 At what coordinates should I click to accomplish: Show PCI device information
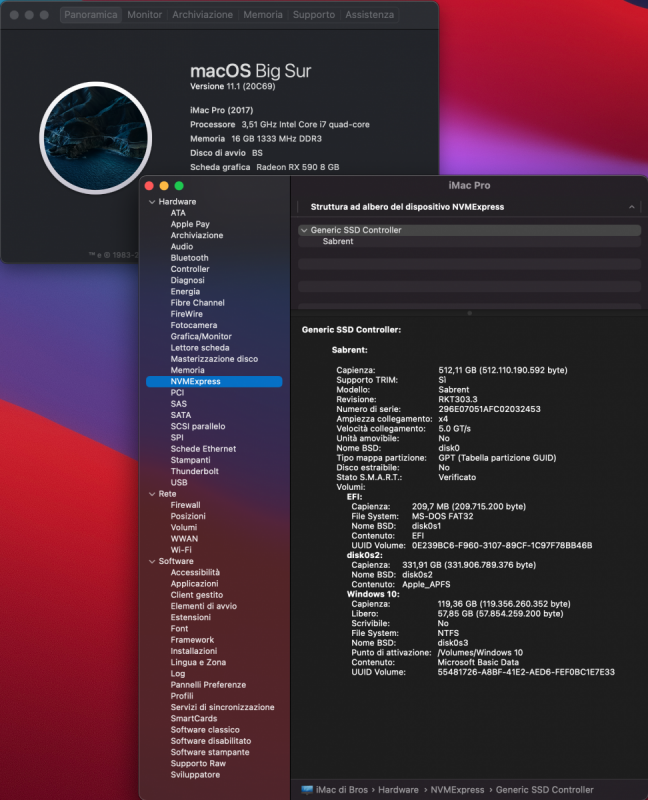coord(177,392)
